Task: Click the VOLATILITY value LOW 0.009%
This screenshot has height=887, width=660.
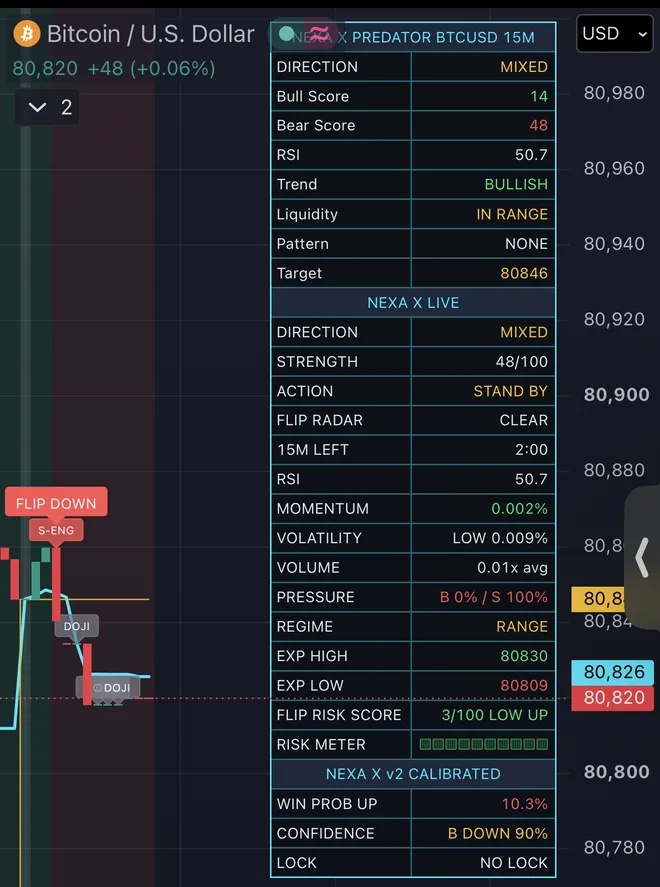Action: tap(500, 538)
